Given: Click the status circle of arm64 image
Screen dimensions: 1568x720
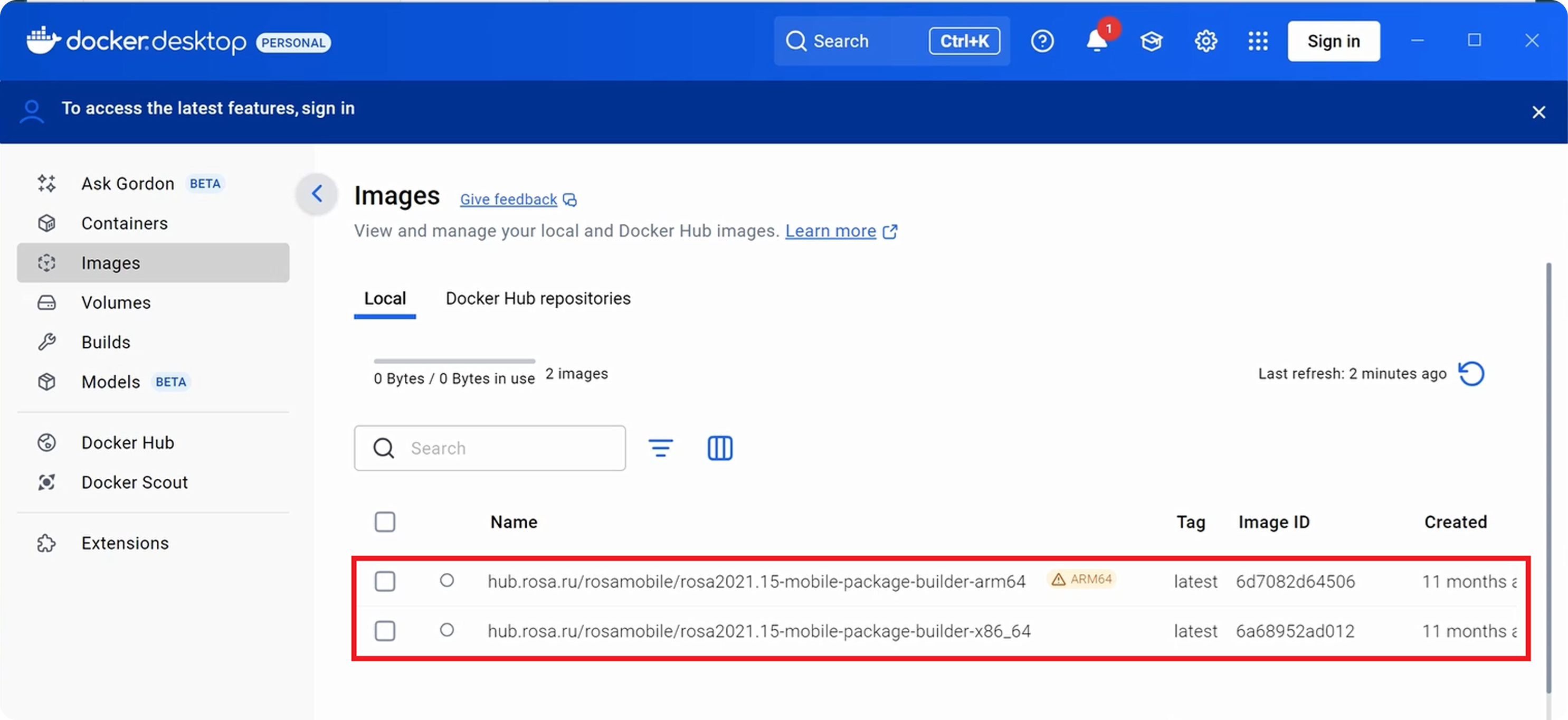Looking at the screenshot, I should click(x=447, y=580).
